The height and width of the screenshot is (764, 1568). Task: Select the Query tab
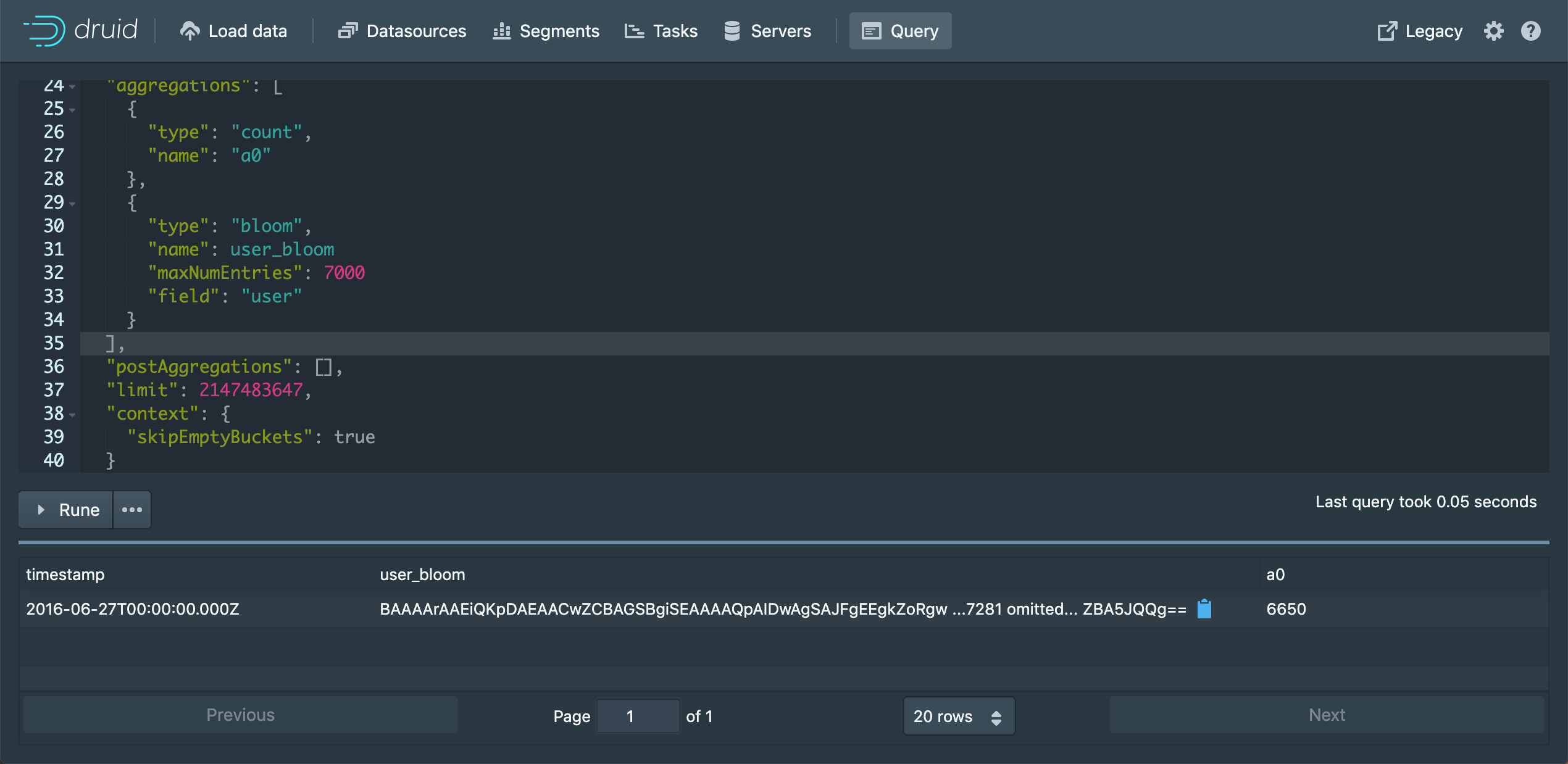pyautogui.click(x=900, y=31)
